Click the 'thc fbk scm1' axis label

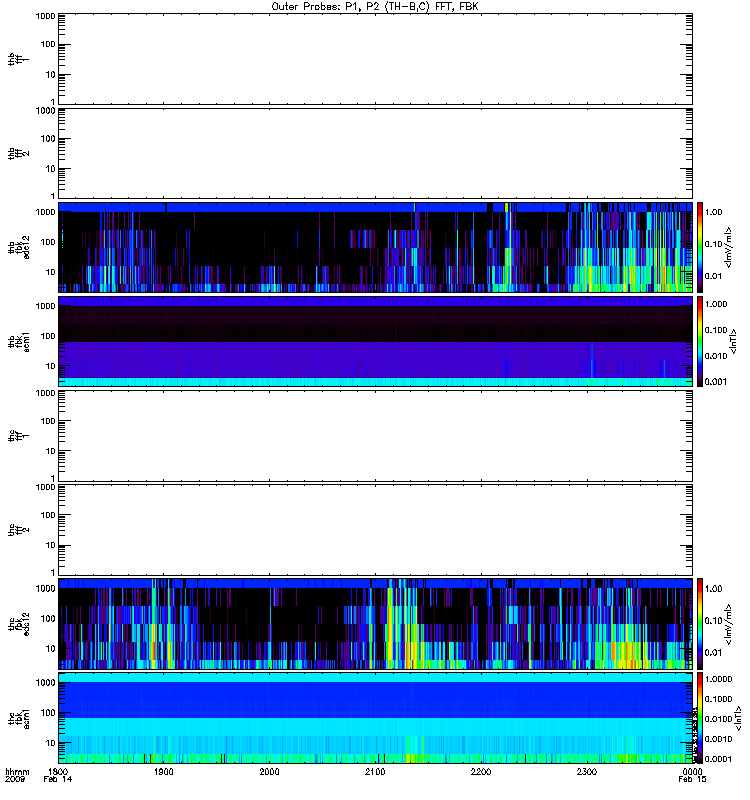(x=19, y=718)
